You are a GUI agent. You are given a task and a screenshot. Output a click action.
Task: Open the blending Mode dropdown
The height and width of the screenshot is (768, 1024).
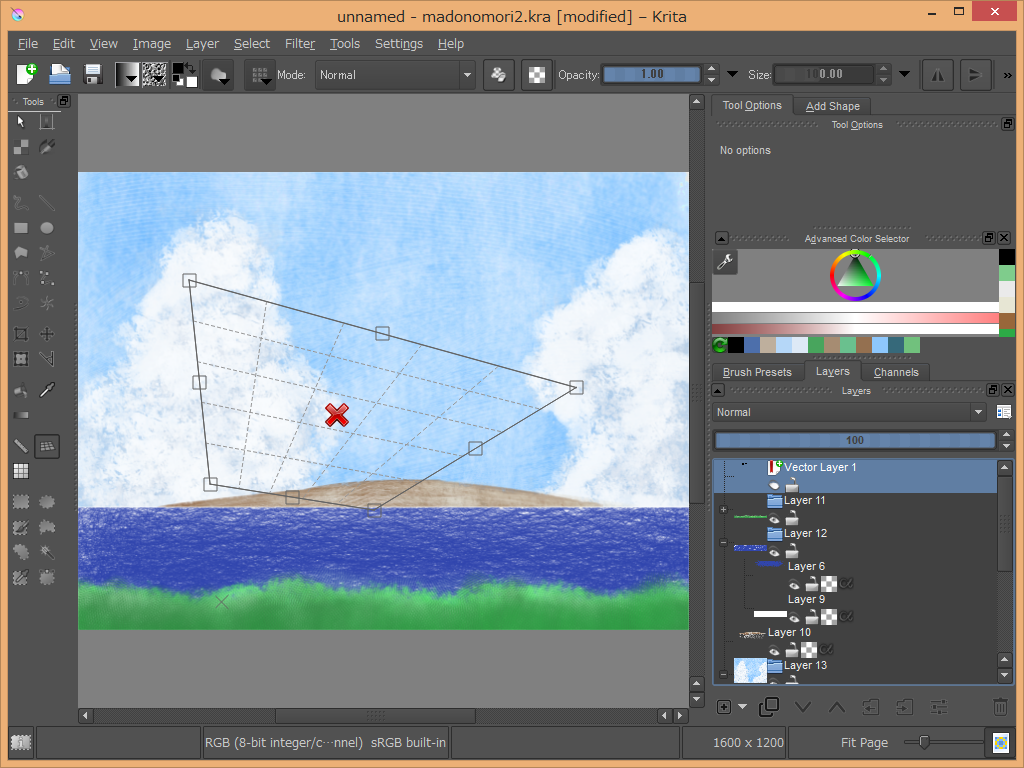395,74
